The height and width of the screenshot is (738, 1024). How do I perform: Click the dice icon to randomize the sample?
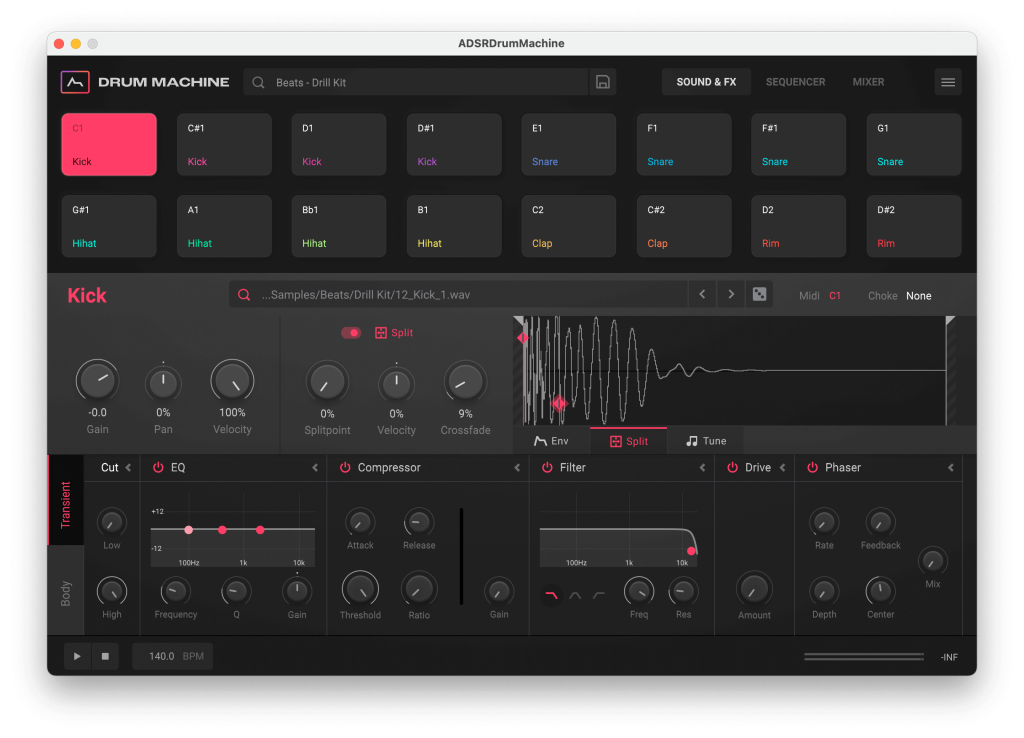pyautogui.click(x=758, y=294)
